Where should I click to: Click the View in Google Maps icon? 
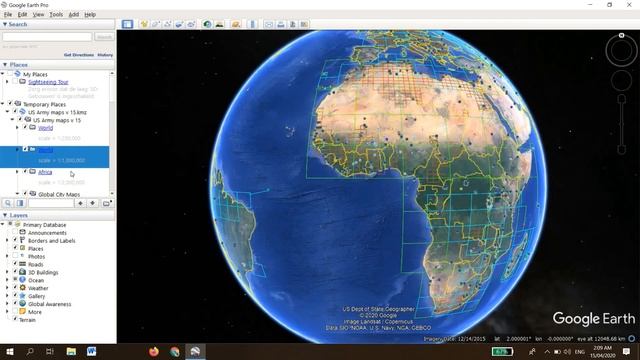tap(304, 24)
